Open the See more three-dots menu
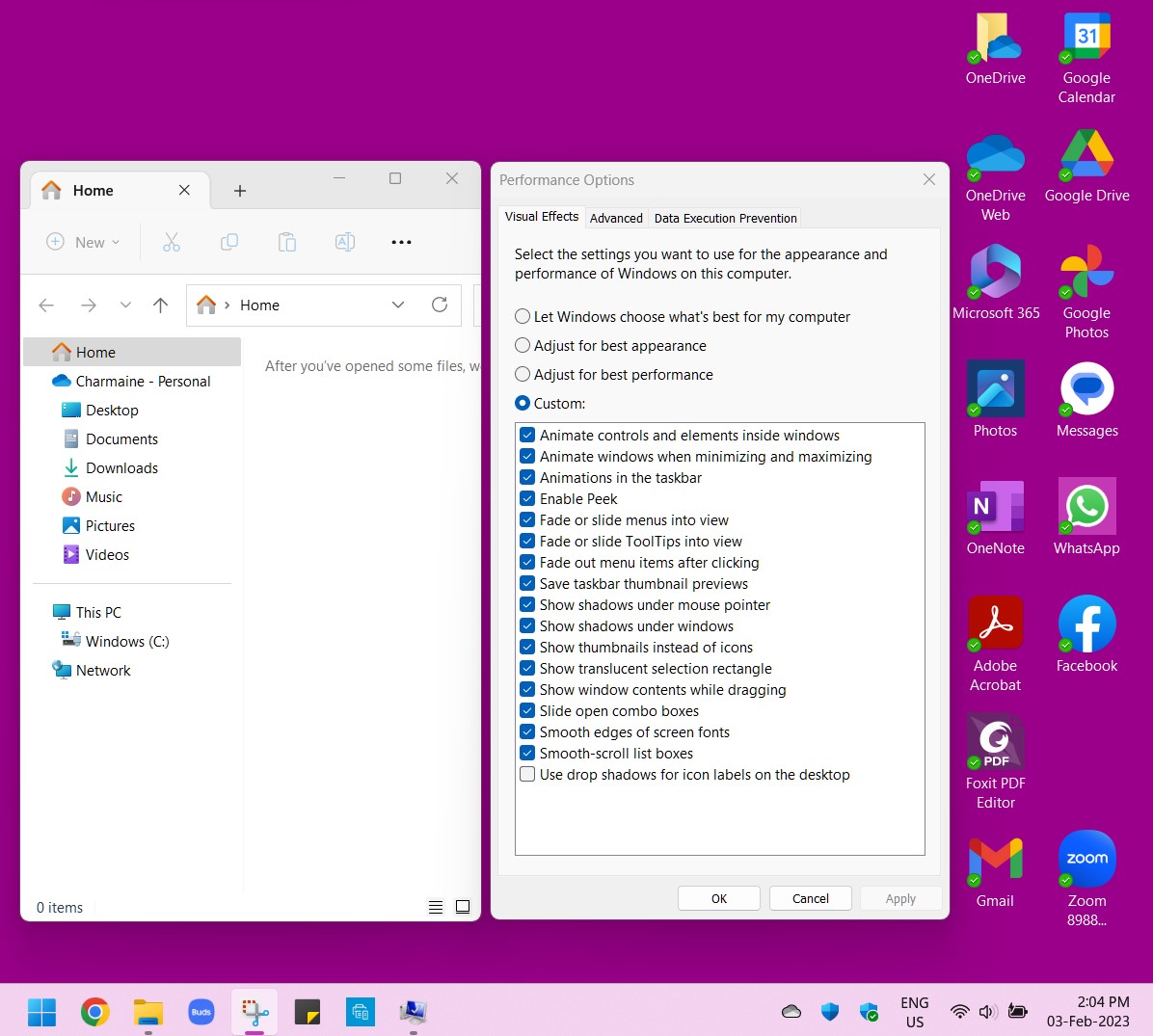 tap(401, 242)
